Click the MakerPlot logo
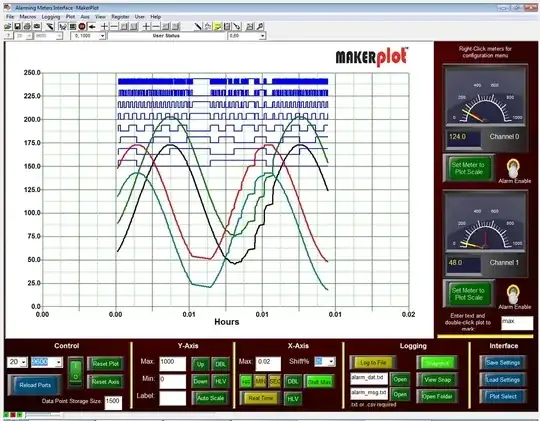This screenshot has width=540, height=421. pyautogui.click(x=372, y=57)
